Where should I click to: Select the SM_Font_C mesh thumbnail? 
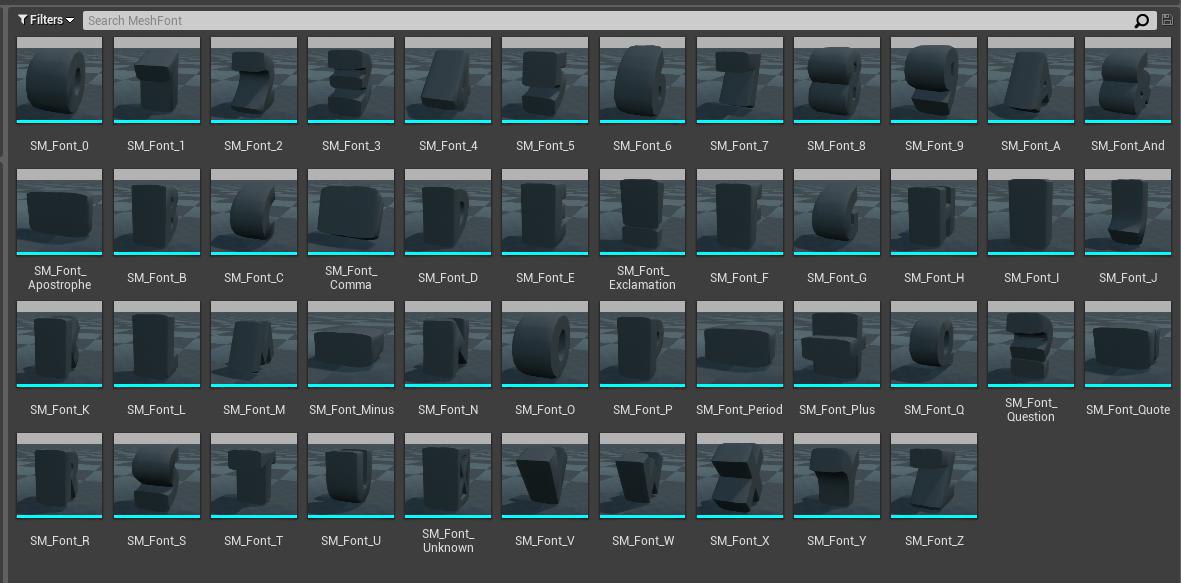(254, 212)
